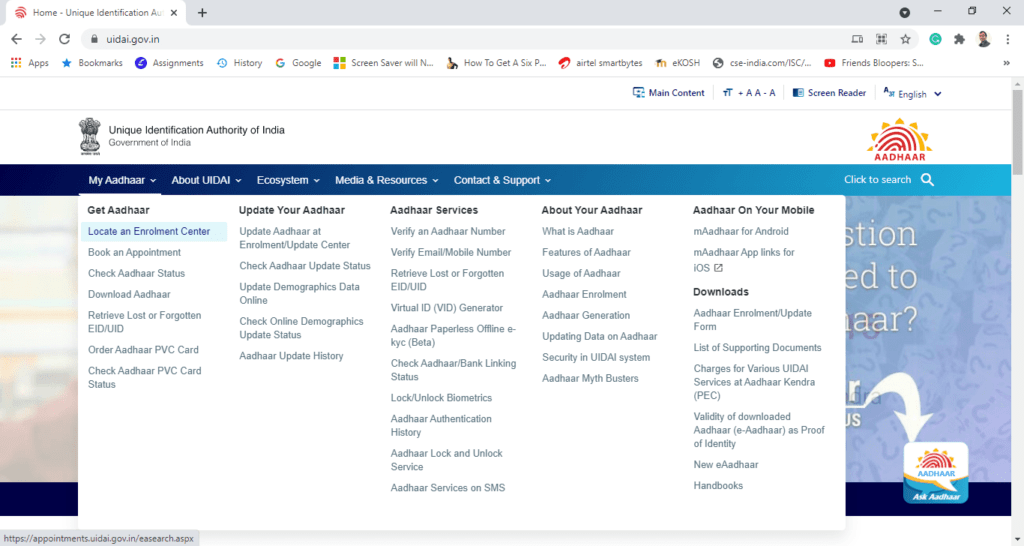Click Verify an Aadhaar Number

448,231
